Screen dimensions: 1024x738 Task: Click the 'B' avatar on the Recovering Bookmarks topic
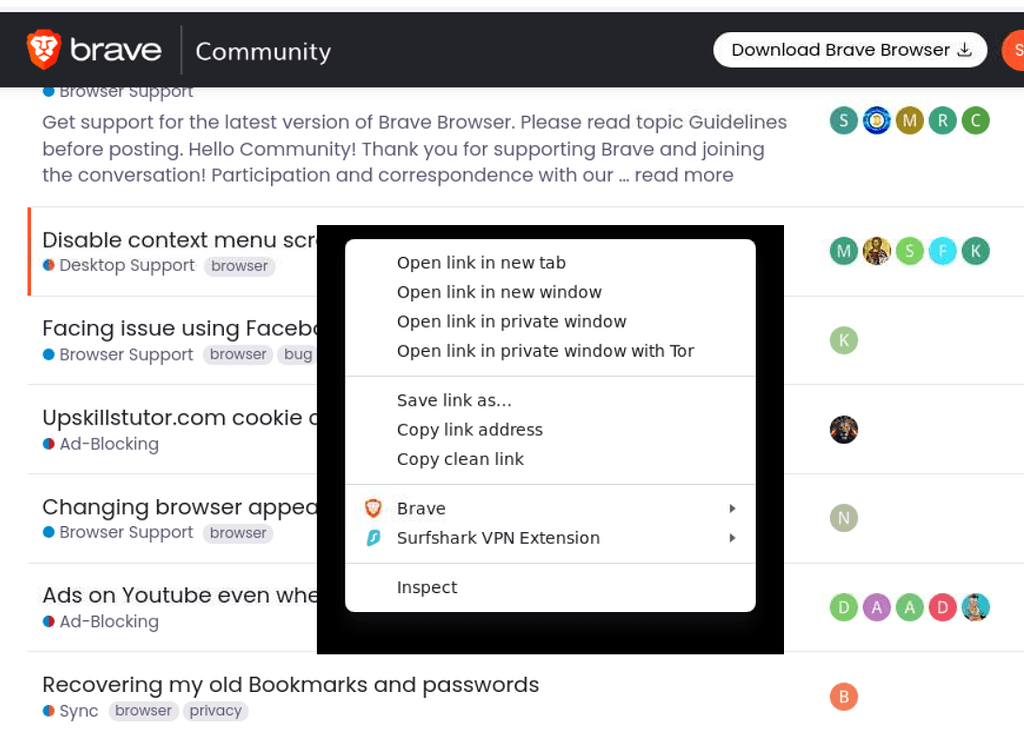click(x=843, y=696)
